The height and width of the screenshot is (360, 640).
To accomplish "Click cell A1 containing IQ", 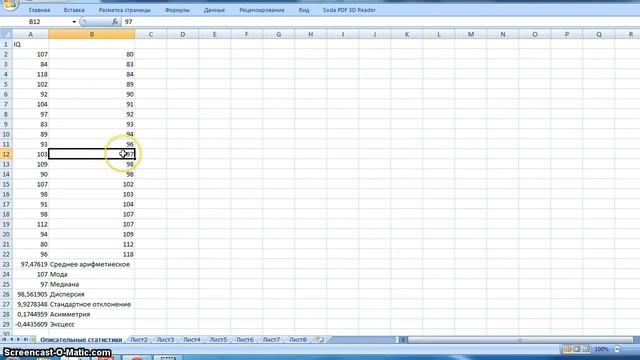I will point(30,44).
